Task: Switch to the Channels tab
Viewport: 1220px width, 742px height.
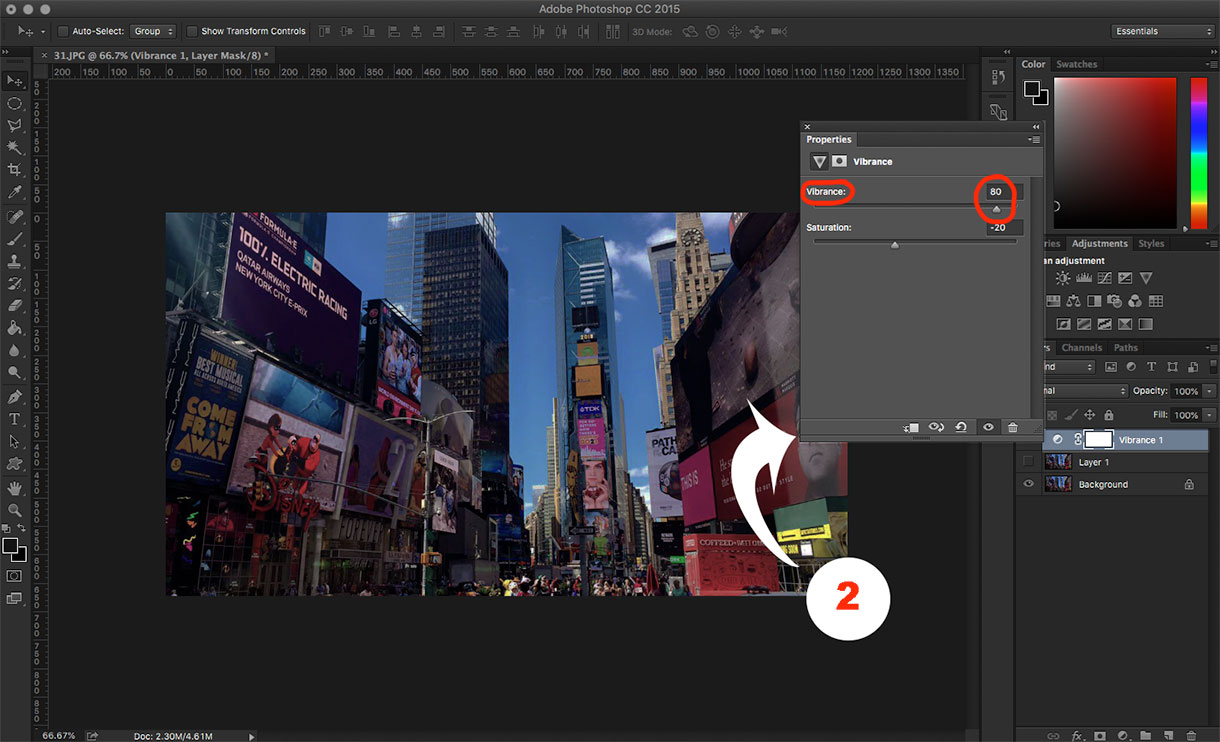Action: tap(1081, 348)
